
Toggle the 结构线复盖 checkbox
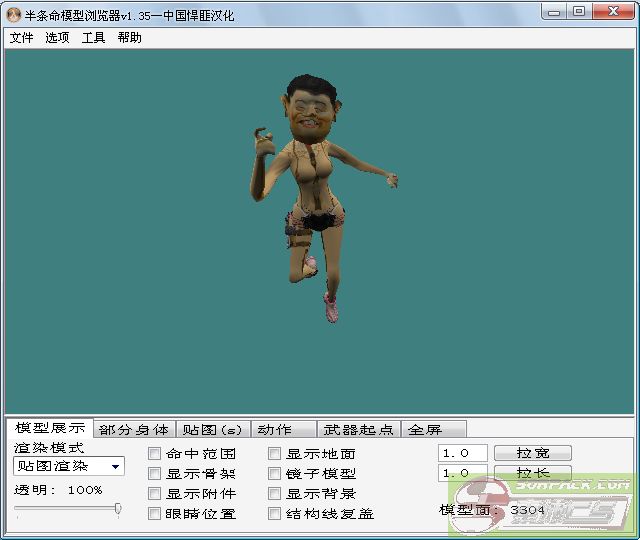(275, 514)
